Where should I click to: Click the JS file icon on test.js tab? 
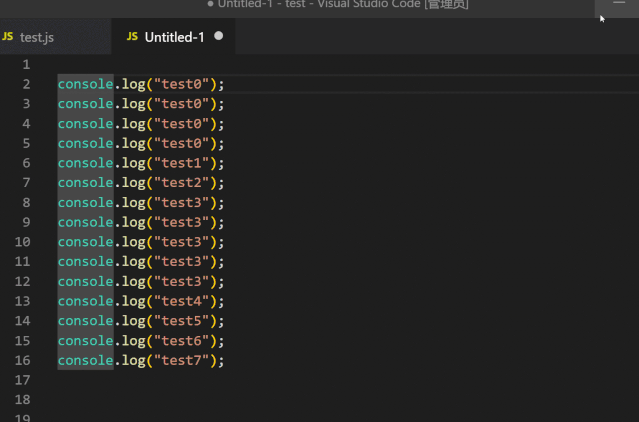pos(7,37)
